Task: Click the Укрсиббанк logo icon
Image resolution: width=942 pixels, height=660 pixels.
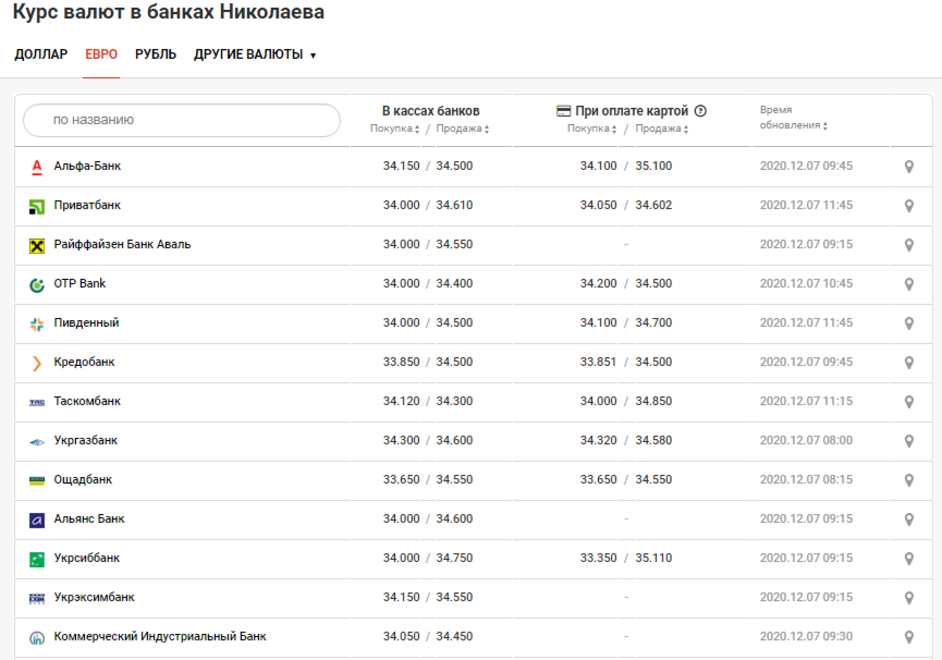Action: click(x=37, y=560)
